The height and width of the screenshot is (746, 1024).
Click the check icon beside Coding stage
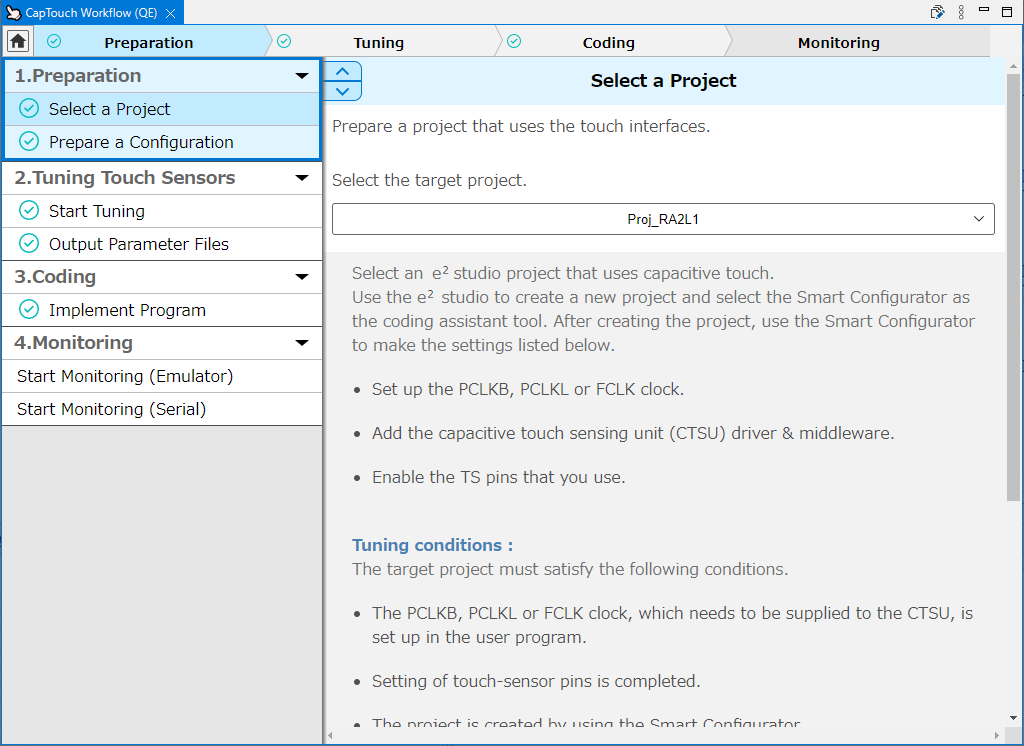(x=514, y=42)
